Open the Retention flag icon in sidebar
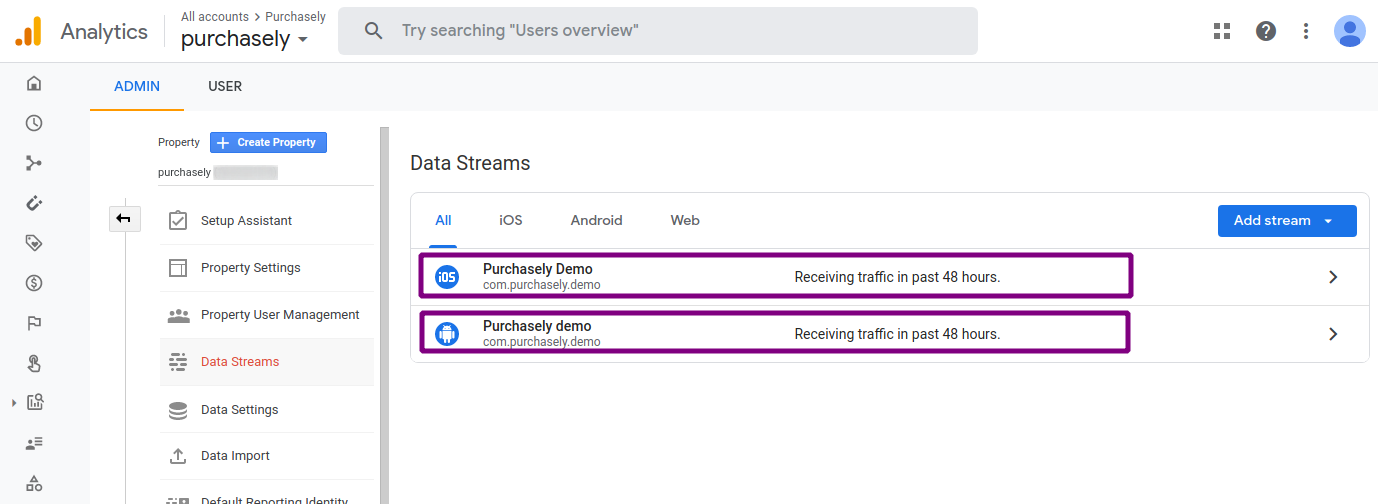Screen dimensions: 1378x504 34,323
